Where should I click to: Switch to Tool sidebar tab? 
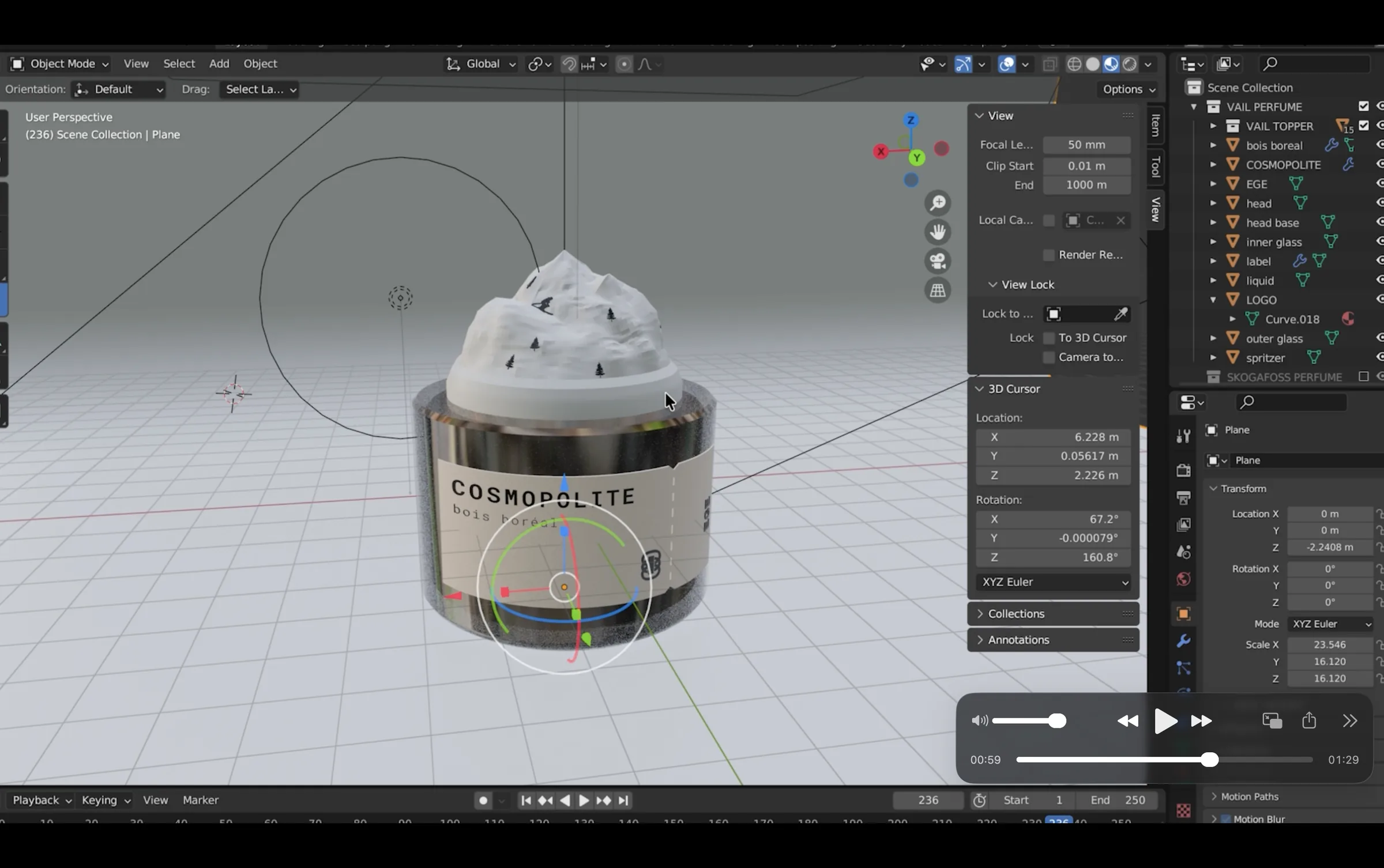click(x=1156, y=166)
